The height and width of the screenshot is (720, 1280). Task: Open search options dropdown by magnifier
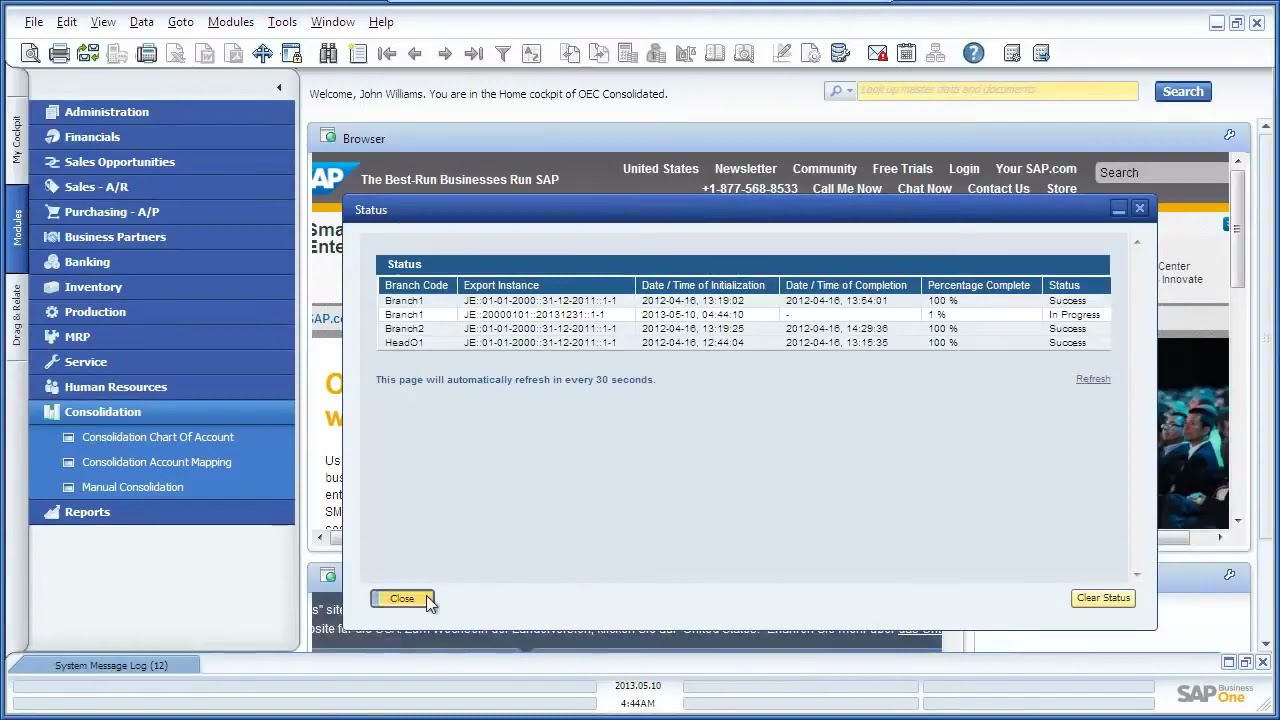tap(839, 91)
